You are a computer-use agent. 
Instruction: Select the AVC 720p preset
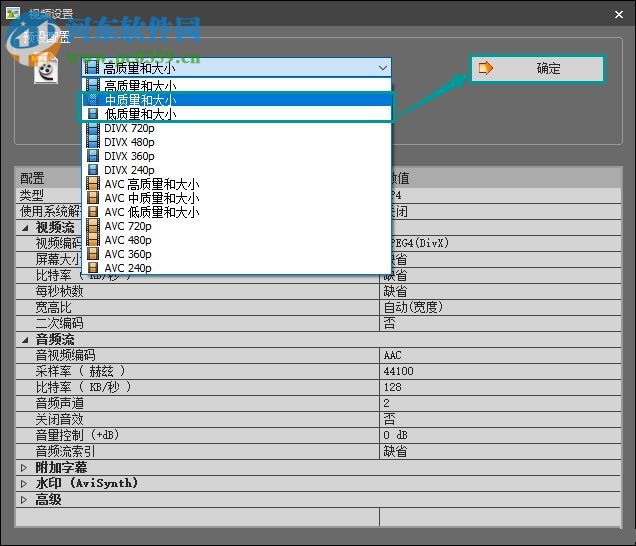(x=236, y=226)
